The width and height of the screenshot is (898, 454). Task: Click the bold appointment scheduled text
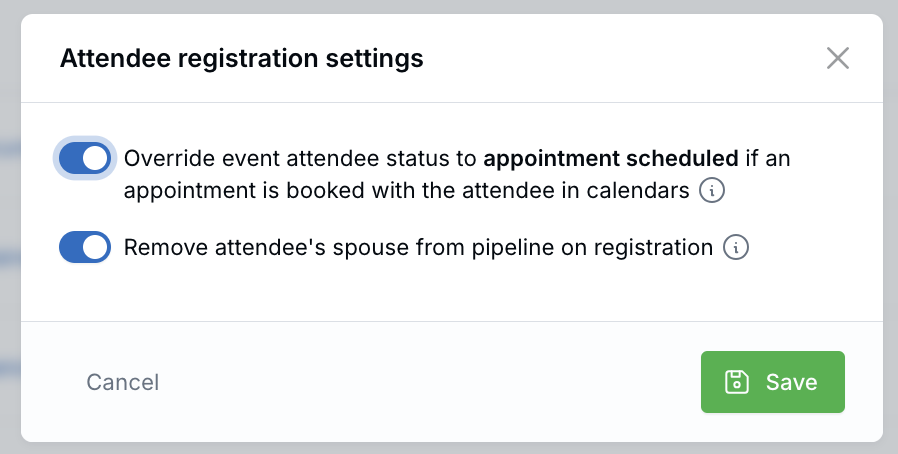(611, 159)
